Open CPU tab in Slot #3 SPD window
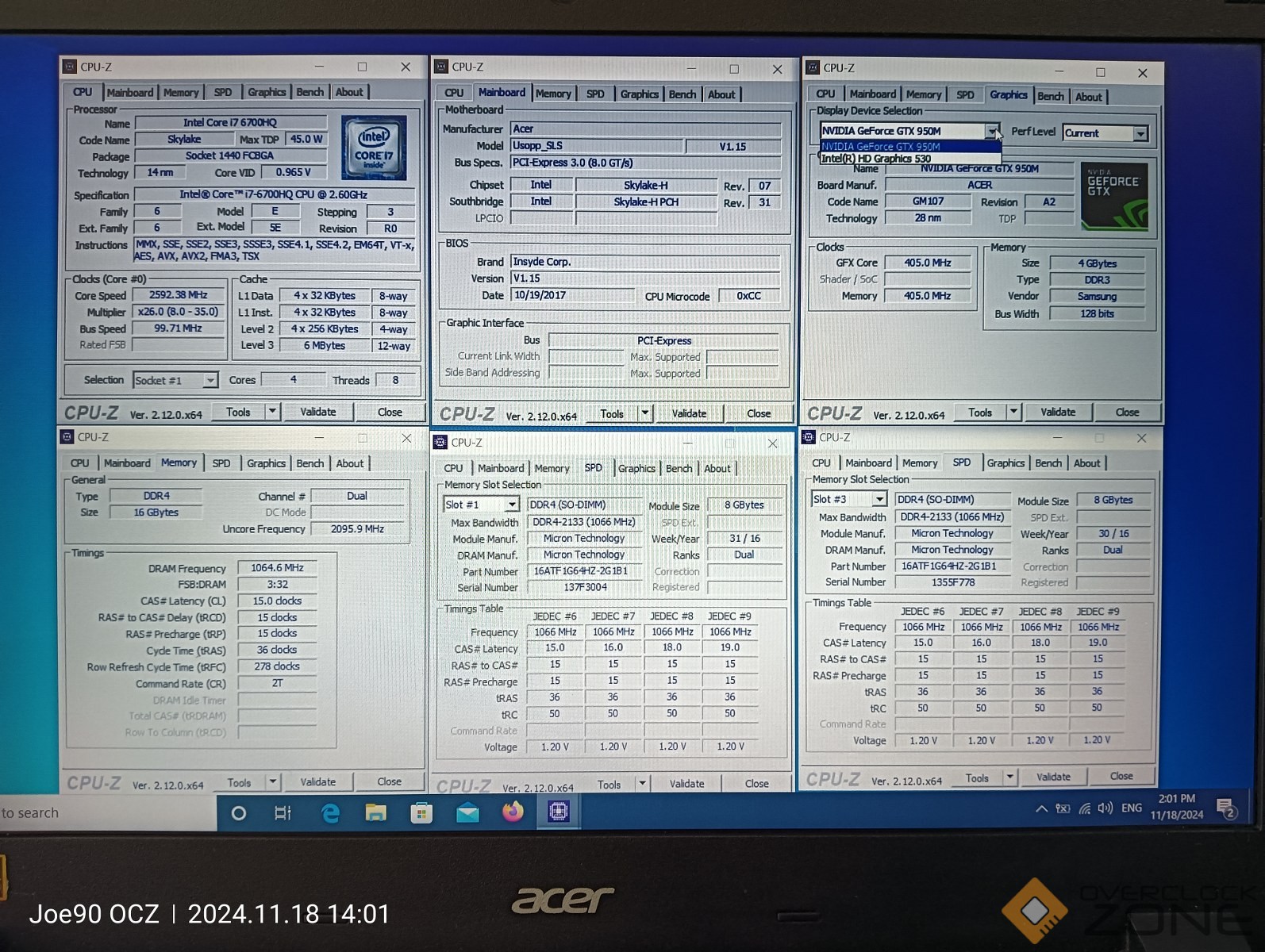Screen dimensions: 1265x952 coord(821,463)
